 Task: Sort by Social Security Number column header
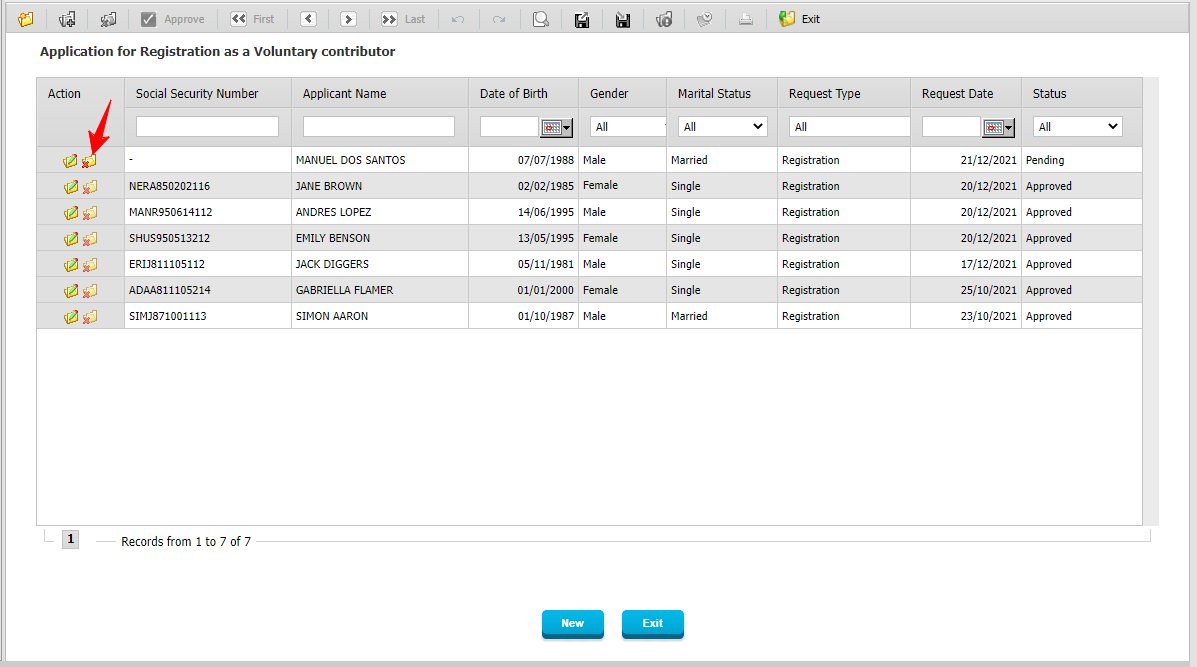[x=197, y=94]
